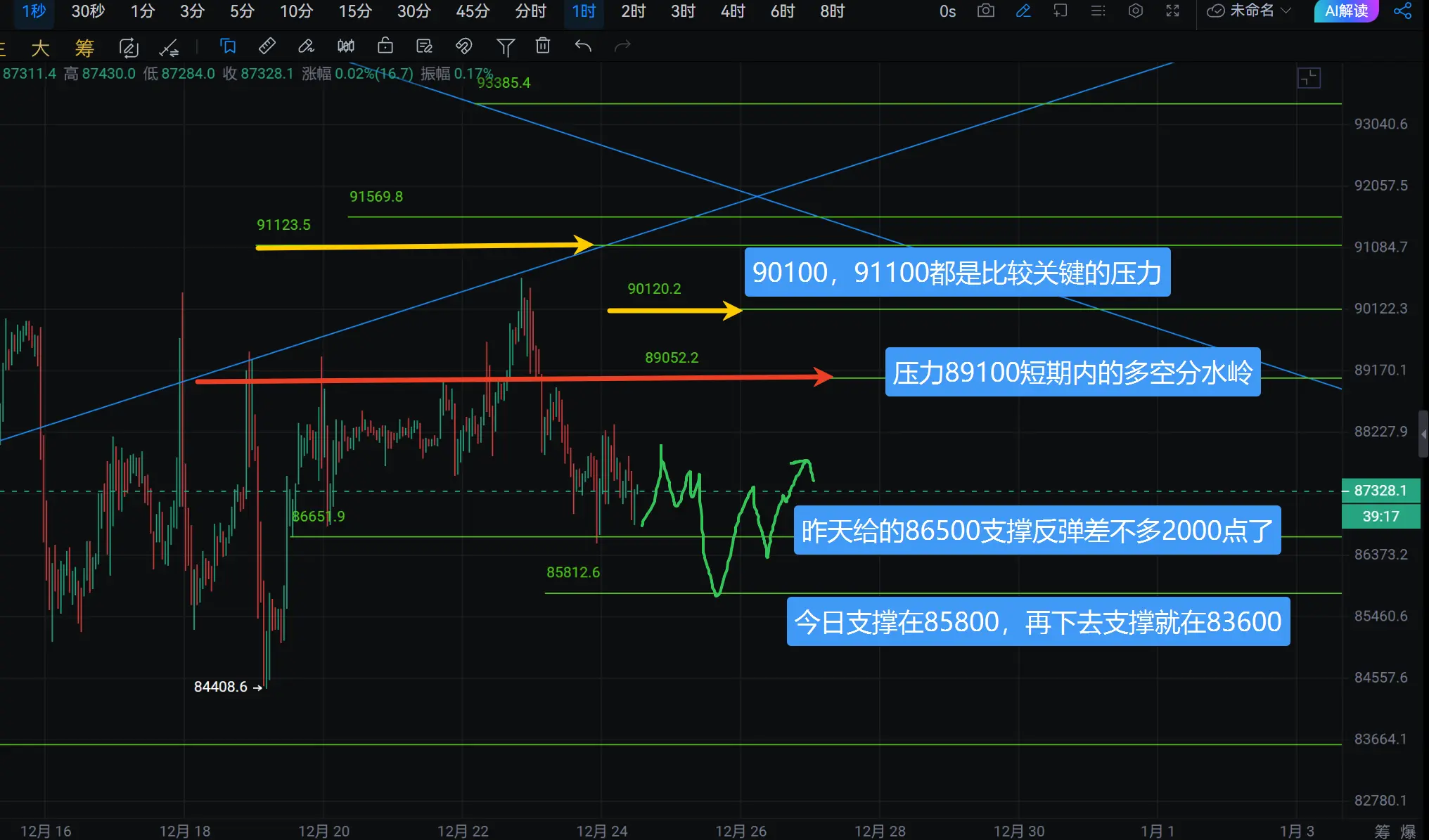Hide drawings with crossed-eye icon
This screenshot has height=840, width=1429.
click(x=463, y=46)
